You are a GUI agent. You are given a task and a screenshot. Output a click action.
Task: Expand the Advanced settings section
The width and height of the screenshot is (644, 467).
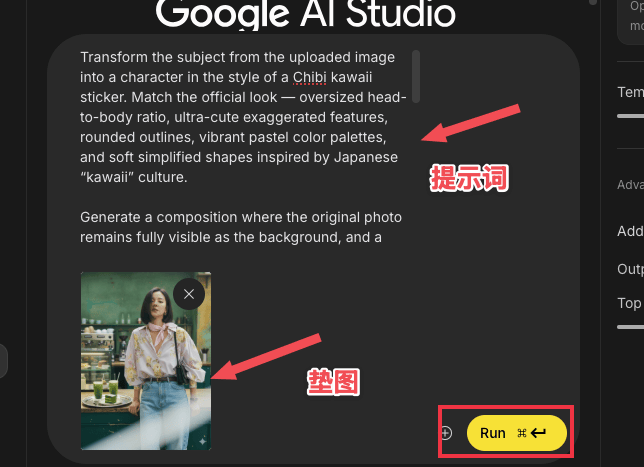click(x=630, y=185)
